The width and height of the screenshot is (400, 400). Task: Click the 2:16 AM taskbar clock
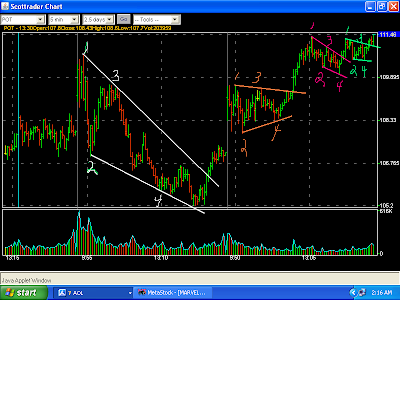(382, 293)
